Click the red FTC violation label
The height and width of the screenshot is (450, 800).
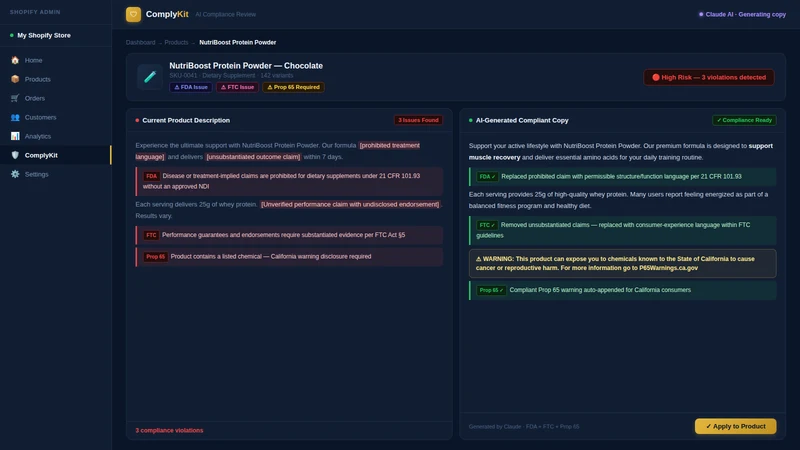click(x=151, y=235)
